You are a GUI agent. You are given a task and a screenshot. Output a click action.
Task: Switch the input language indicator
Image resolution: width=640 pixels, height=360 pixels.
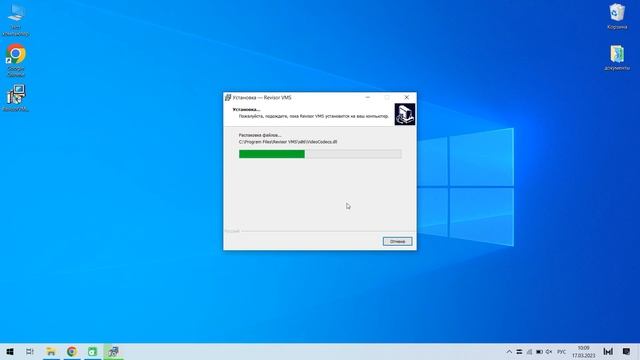click(562, 351)
